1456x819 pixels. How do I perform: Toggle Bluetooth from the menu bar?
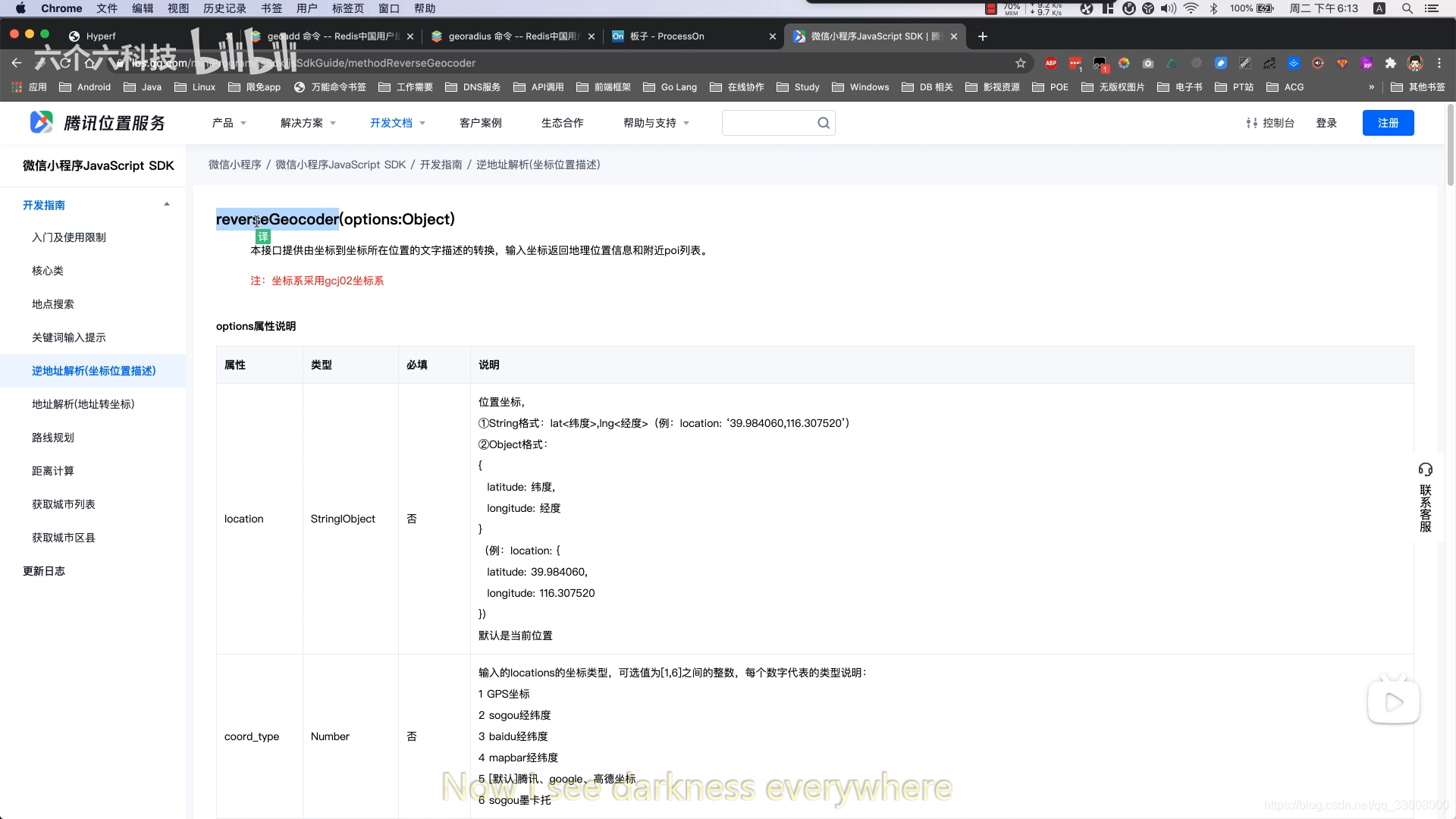pyautogui.click(x=1215, y=8)
